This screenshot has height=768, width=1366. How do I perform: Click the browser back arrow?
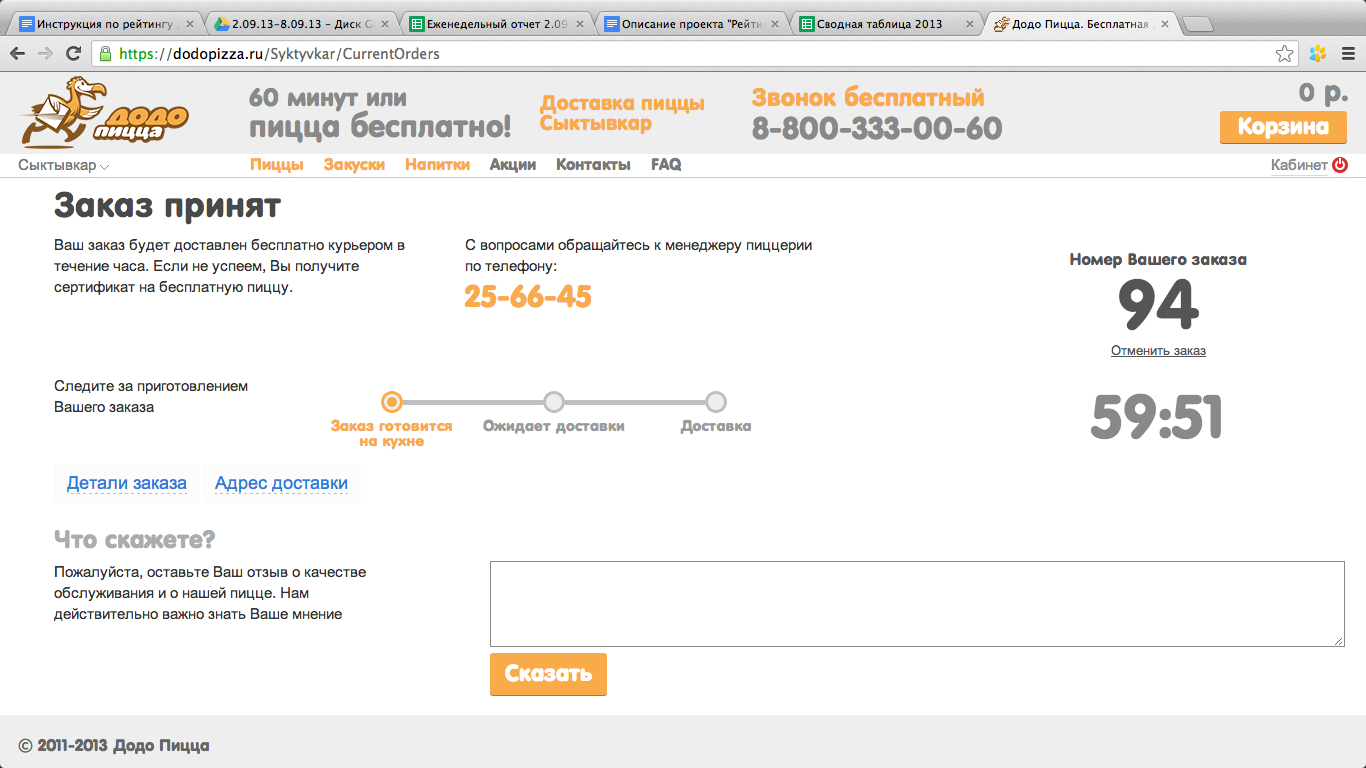tap(17, 54)
